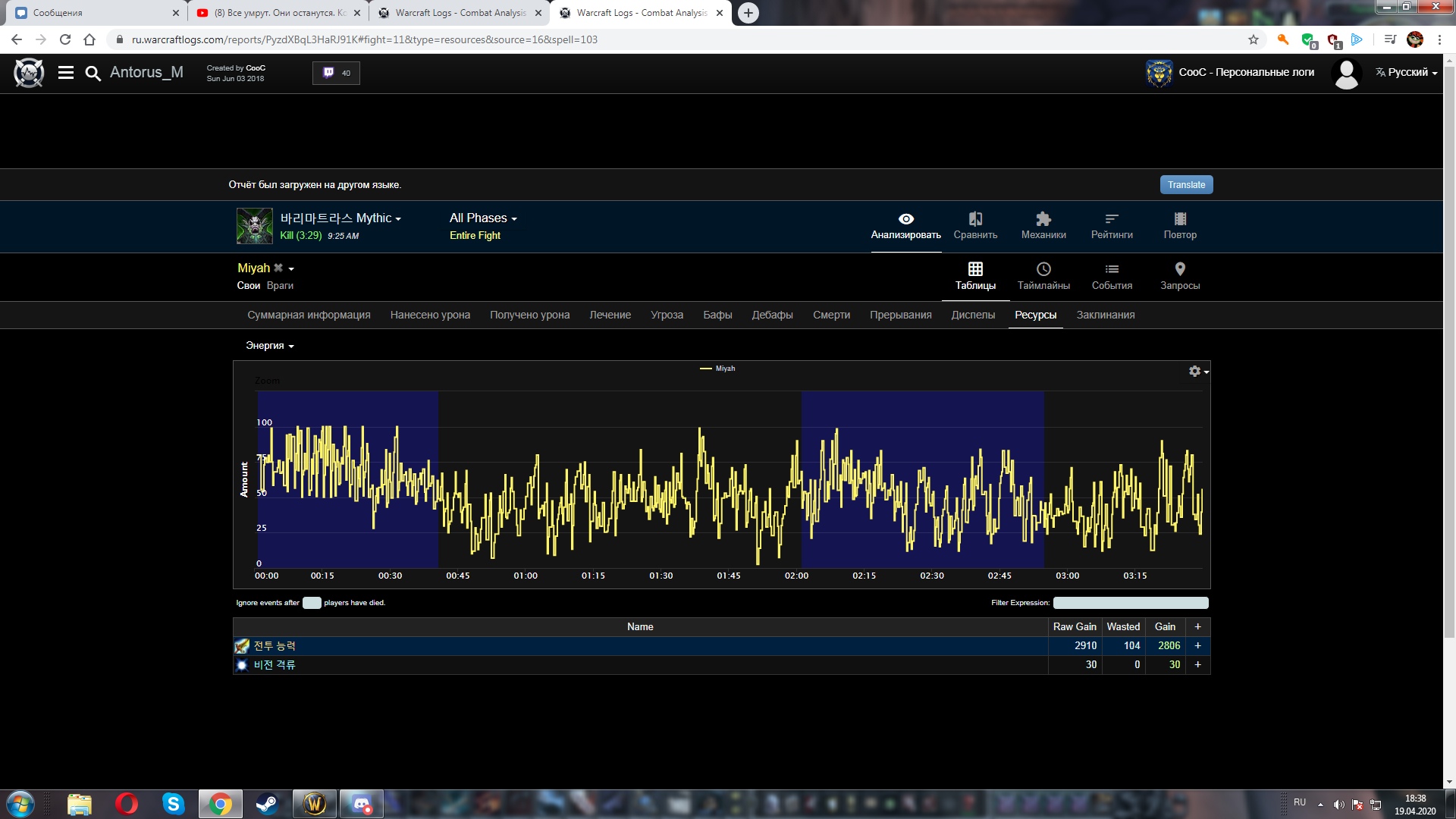The height and width of the screenshot is (819, 1456).
Task: Click the search magnifier icon
Action: 93,73
